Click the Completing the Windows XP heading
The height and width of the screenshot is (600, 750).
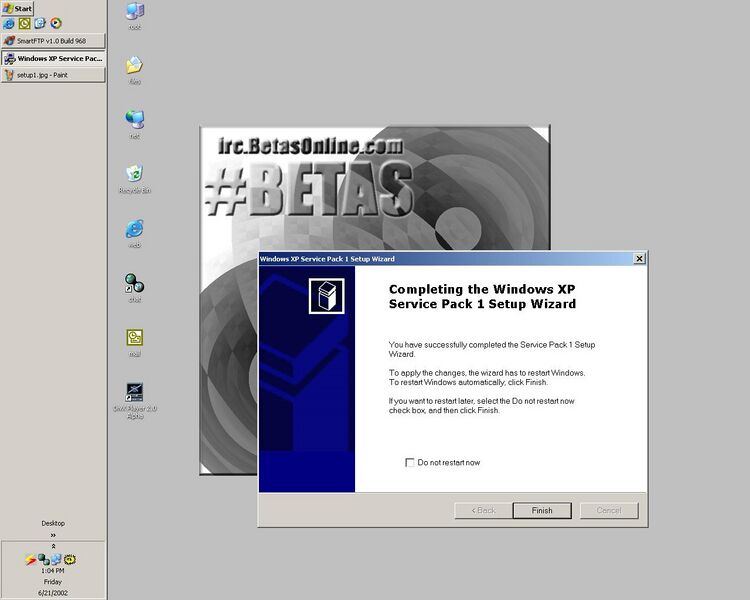click(x=482, y=297)
